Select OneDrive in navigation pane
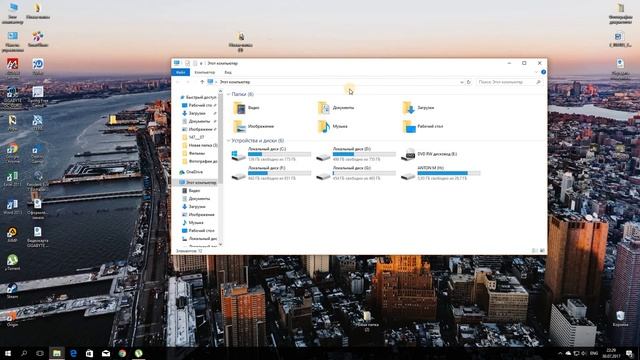Screen dimensions: 640x360 click(191, 172)
